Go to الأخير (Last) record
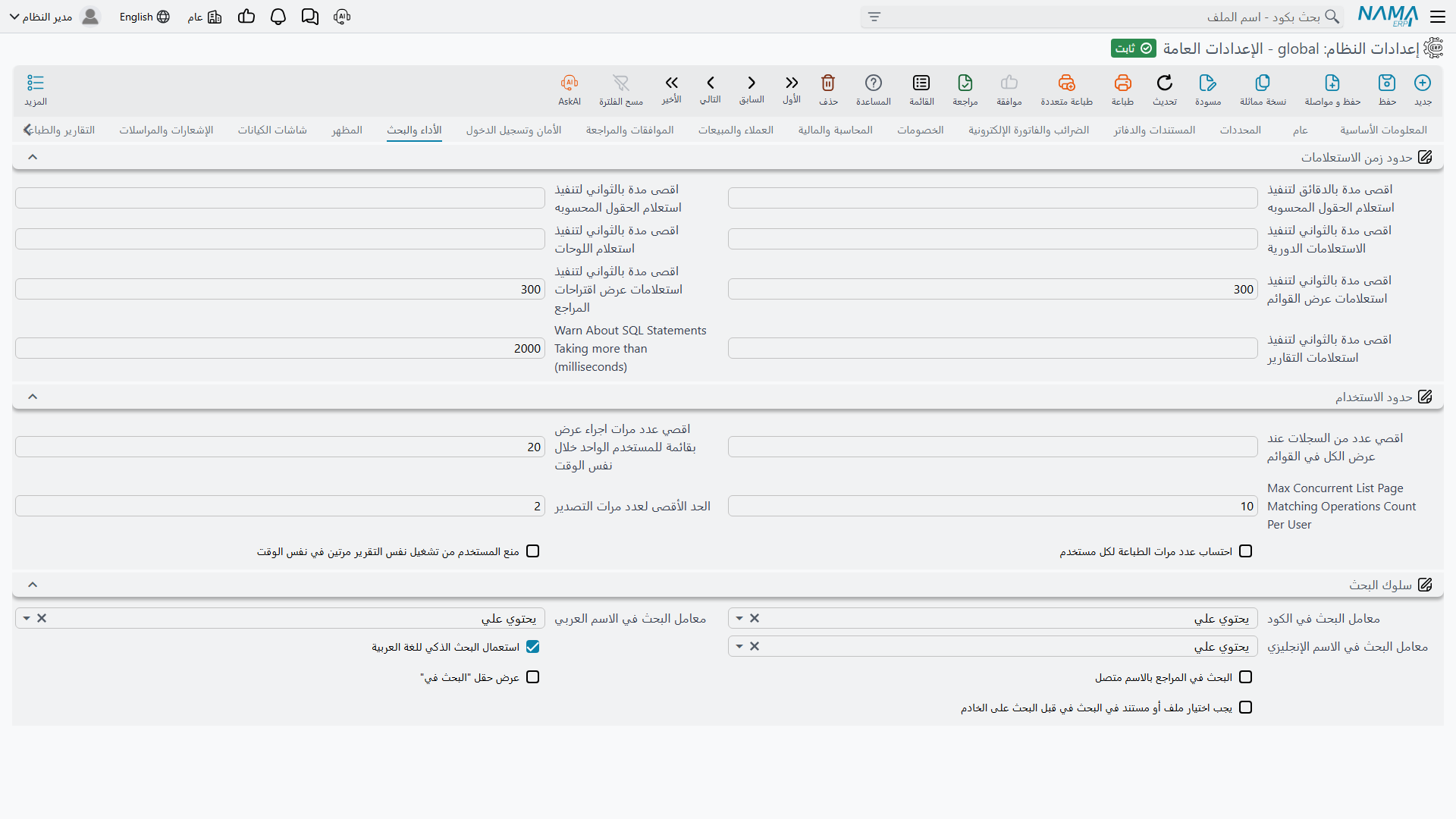Viewport: 1456px width, 819px height. pyautogui.click(x=672, y=83)
